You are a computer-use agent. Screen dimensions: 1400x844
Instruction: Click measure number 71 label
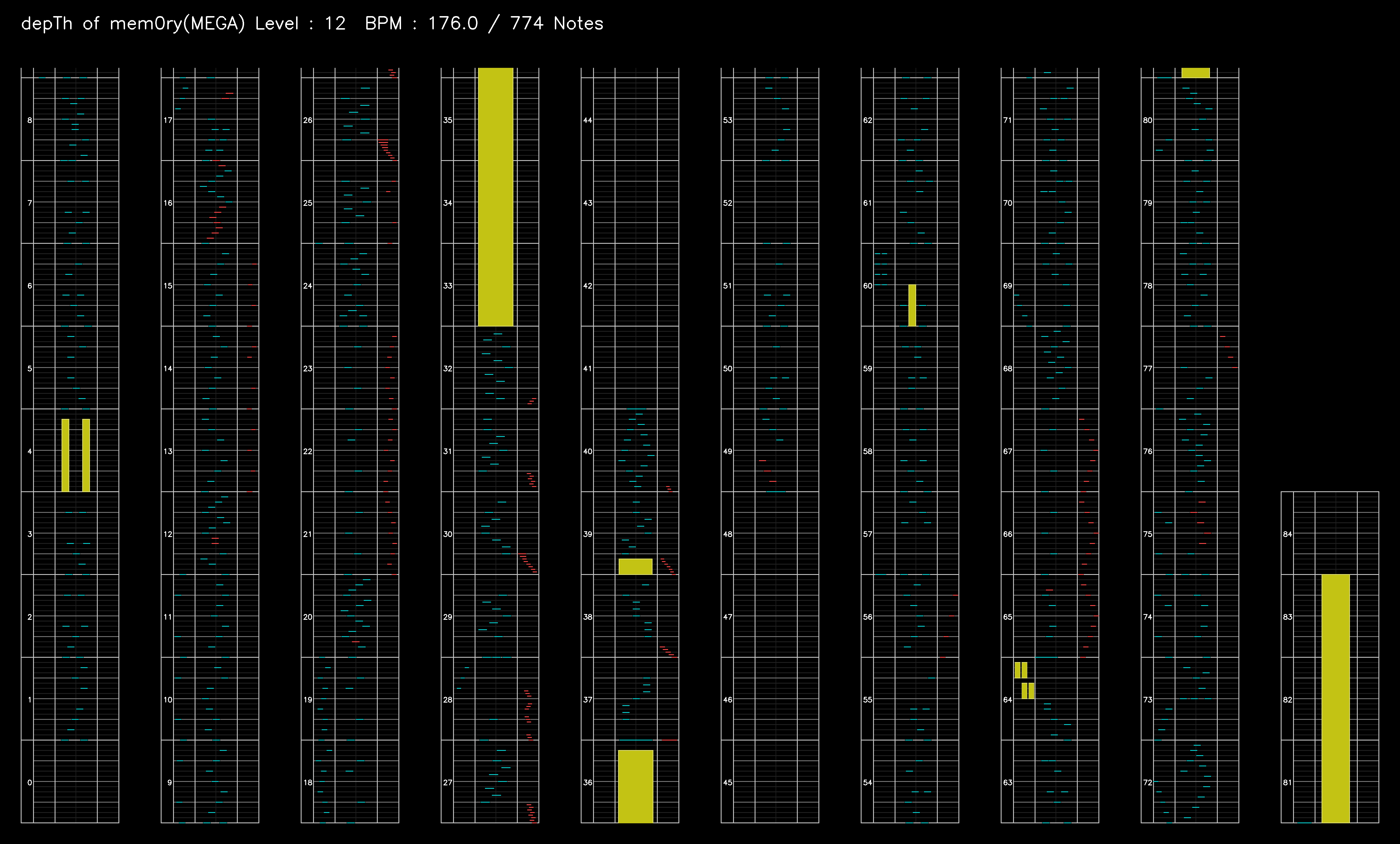pyautogui.click(x=1007, y=120)
